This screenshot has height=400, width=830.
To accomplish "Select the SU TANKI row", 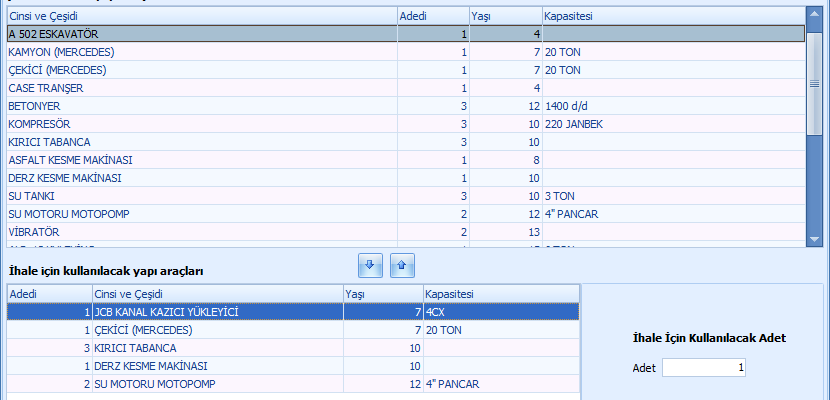I will [200, 196].
